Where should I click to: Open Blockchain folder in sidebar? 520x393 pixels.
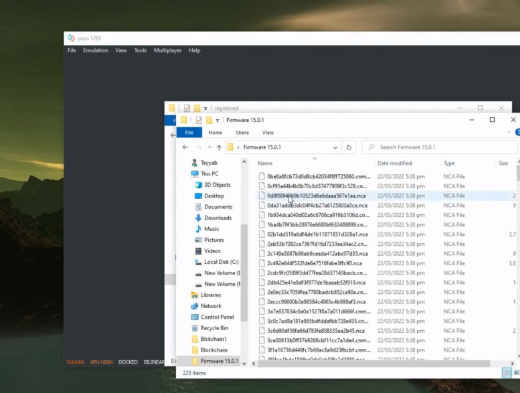pos(214,350)
